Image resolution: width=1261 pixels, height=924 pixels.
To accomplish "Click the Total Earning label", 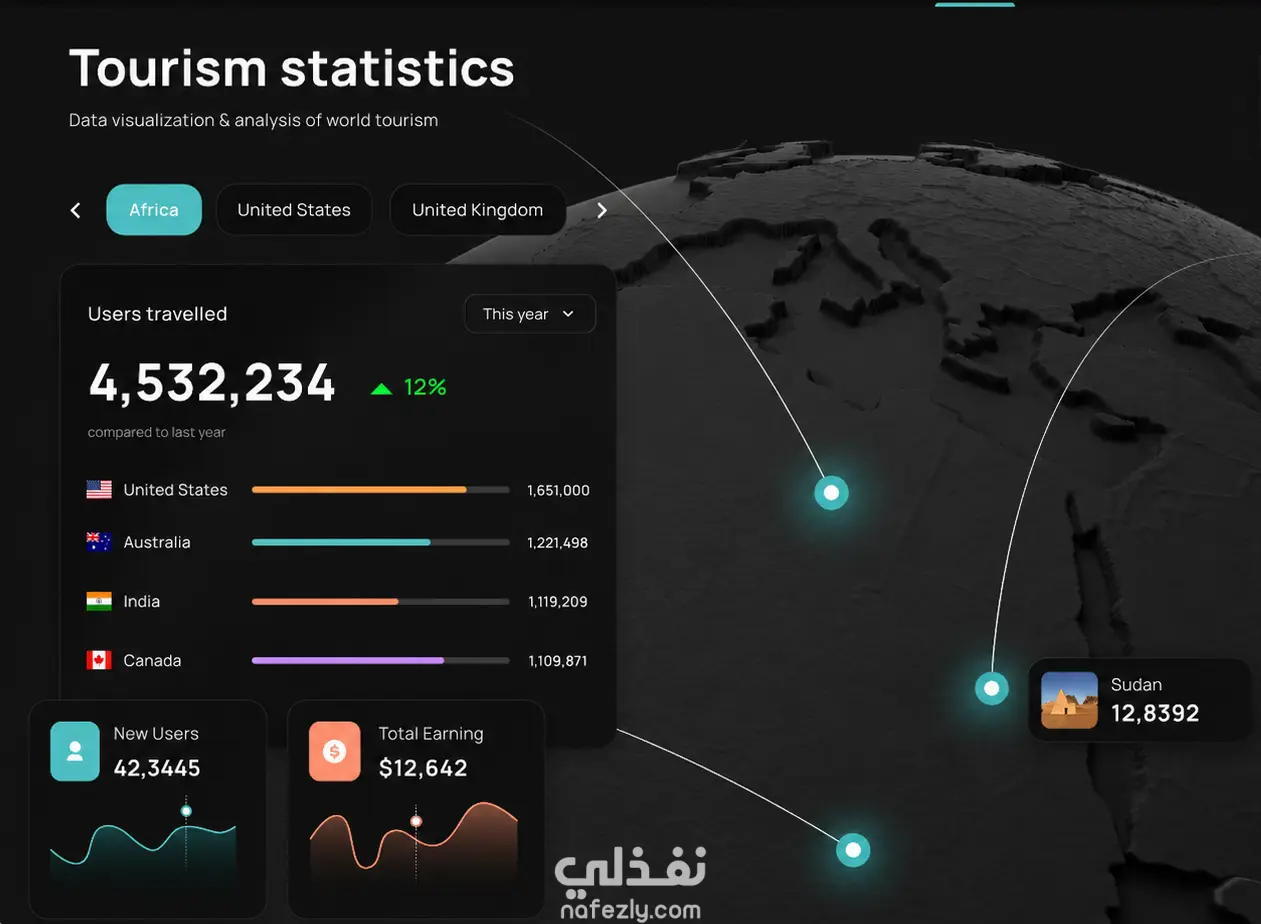I will pos(431,734).
